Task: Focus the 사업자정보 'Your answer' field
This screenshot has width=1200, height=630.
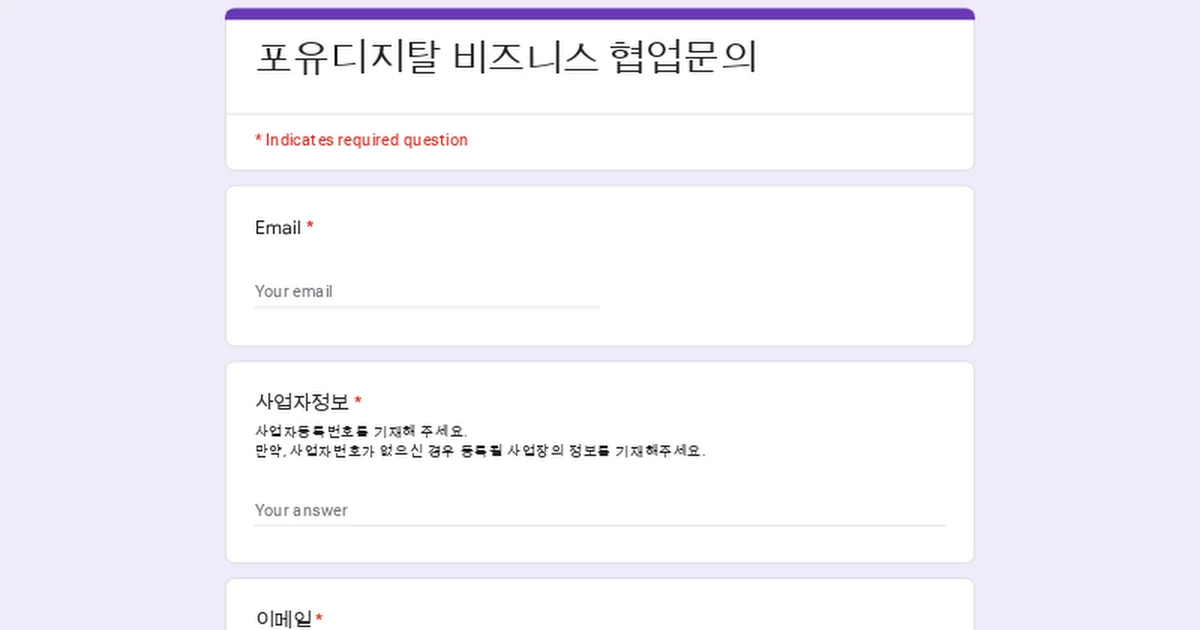Action: tap(600, 510)
